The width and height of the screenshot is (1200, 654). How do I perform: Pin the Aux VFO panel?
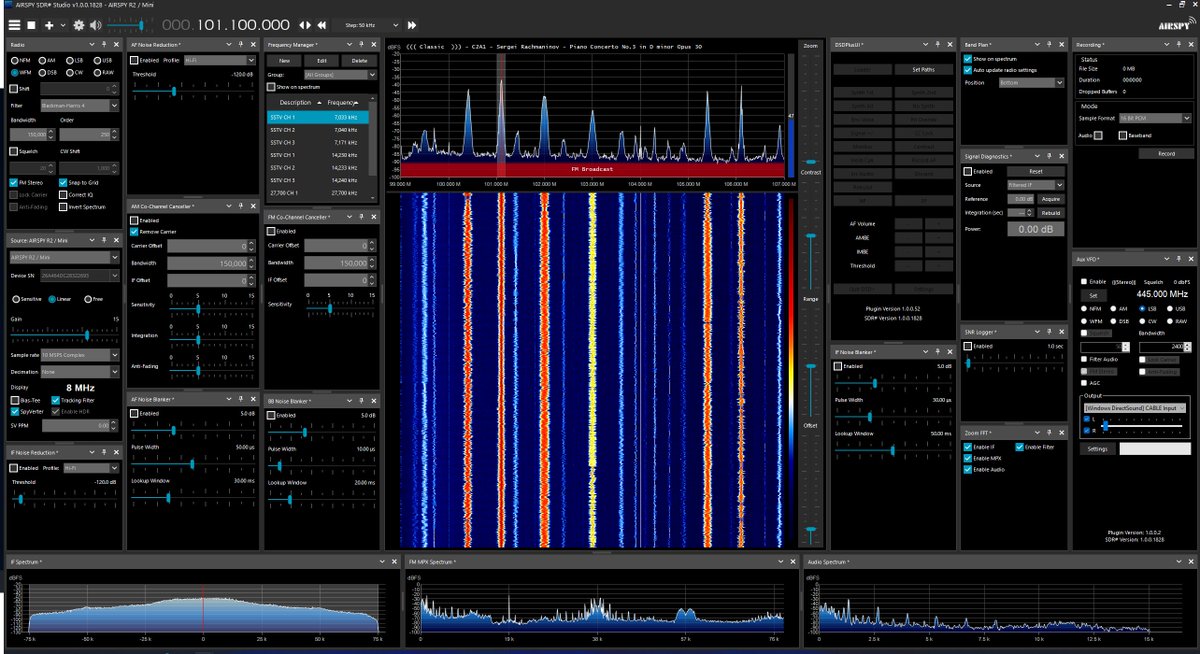pyautogui.click(x=1179, y=259)
